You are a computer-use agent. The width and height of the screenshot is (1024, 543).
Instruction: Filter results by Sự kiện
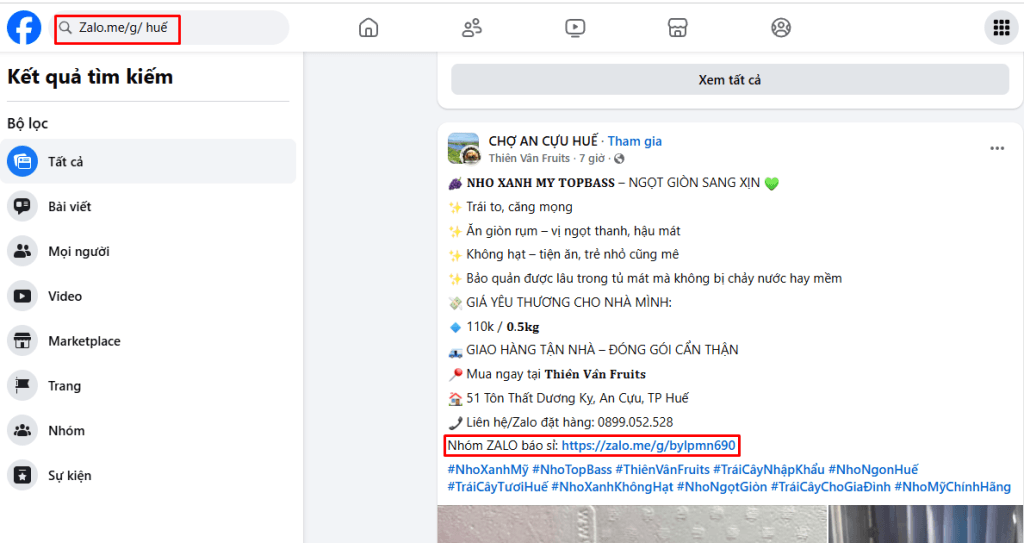(69, 476)
